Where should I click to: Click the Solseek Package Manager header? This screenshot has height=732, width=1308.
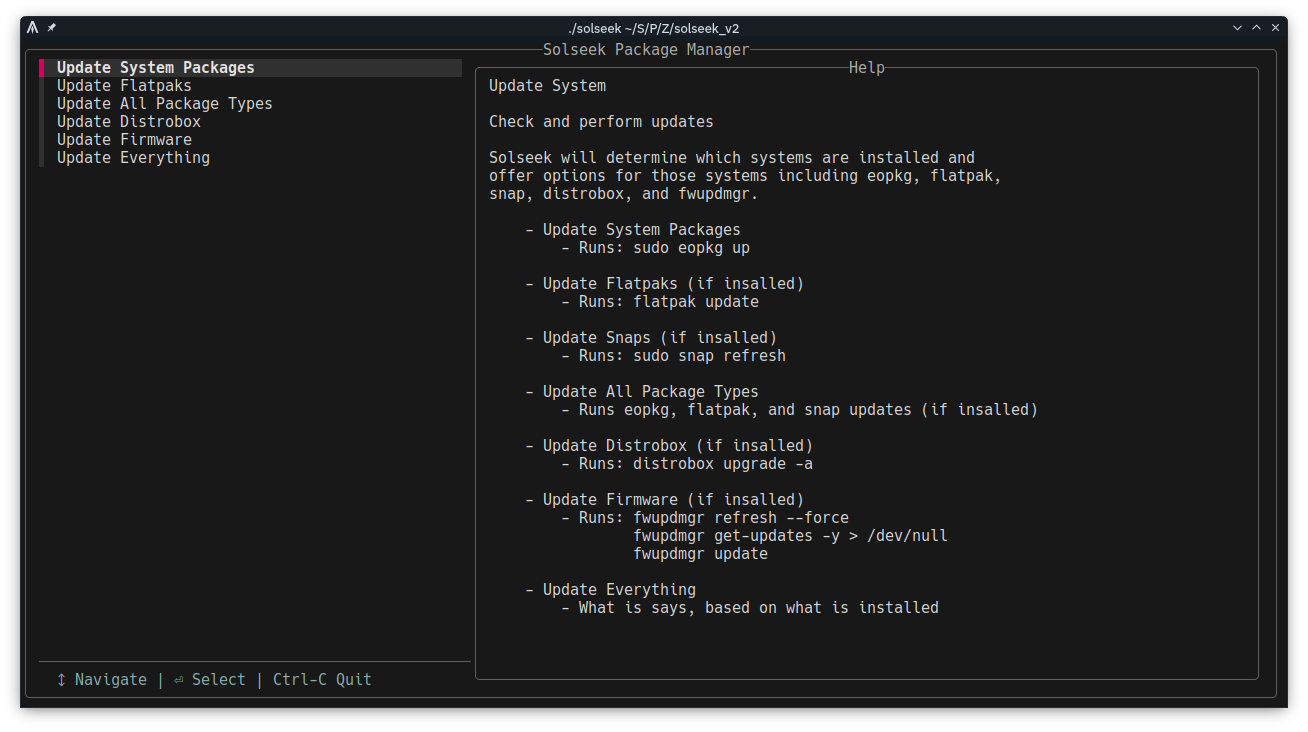pyautogui.click(x=646, y=50)
